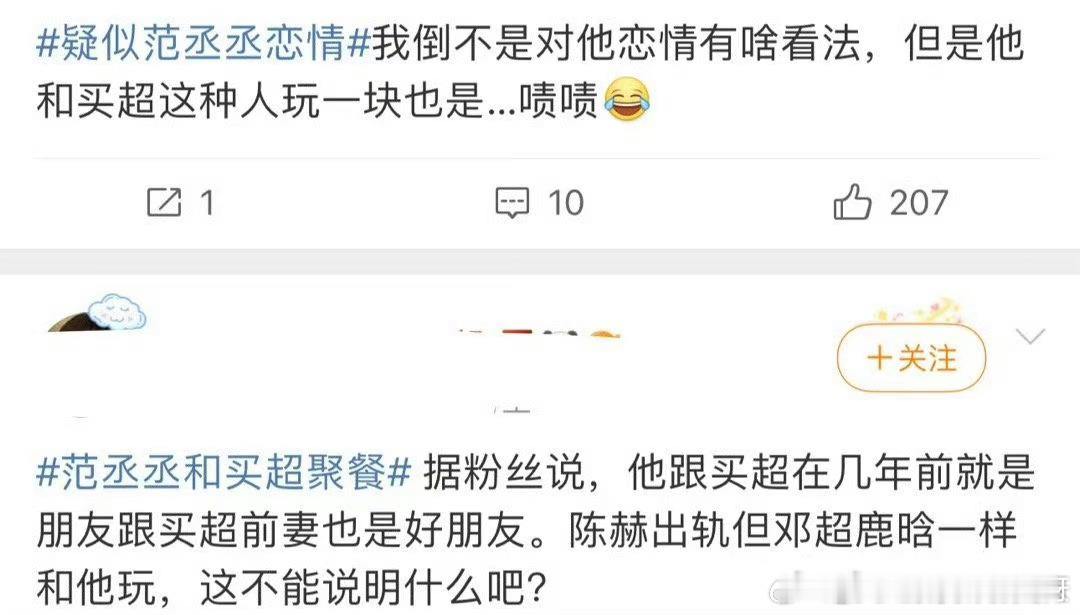Tap the cloud badge on the avatar

coord(117,311)
